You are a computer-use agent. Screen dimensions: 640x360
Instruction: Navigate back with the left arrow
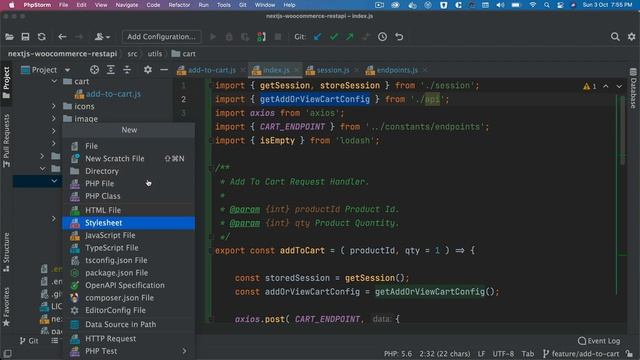(x=62, y=37)
